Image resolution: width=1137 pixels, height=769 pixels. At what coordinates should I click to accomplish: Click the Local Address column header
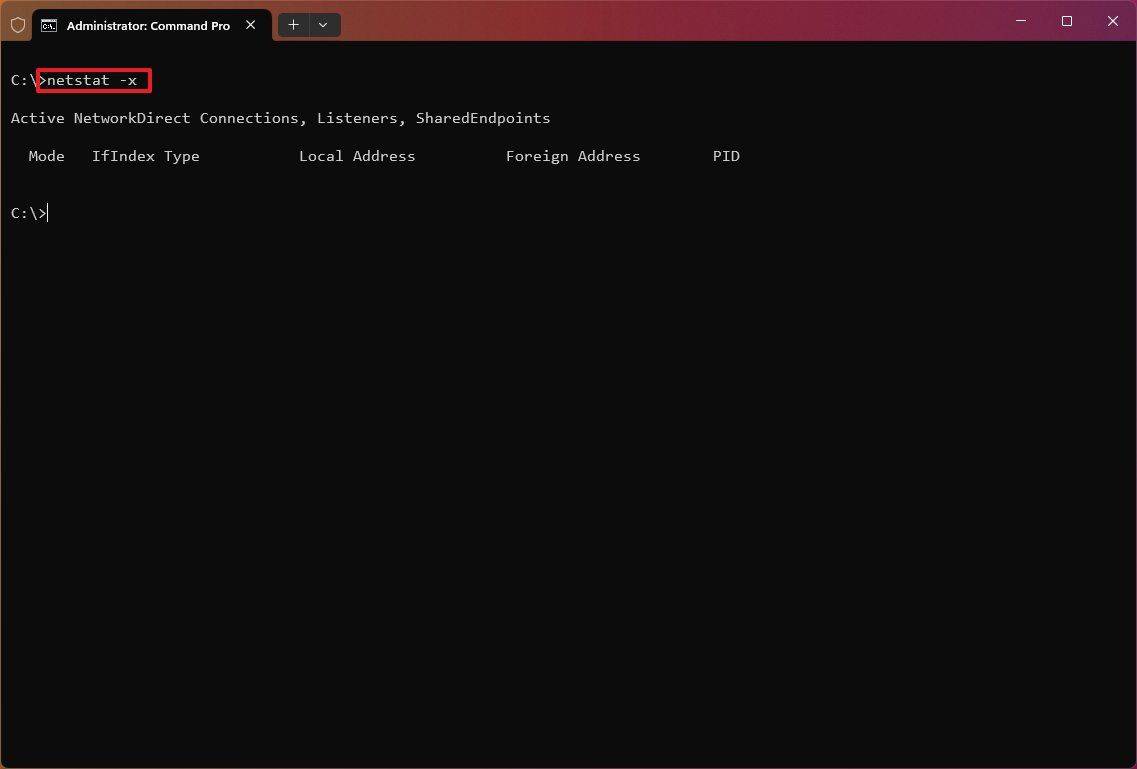pos(357,155)
